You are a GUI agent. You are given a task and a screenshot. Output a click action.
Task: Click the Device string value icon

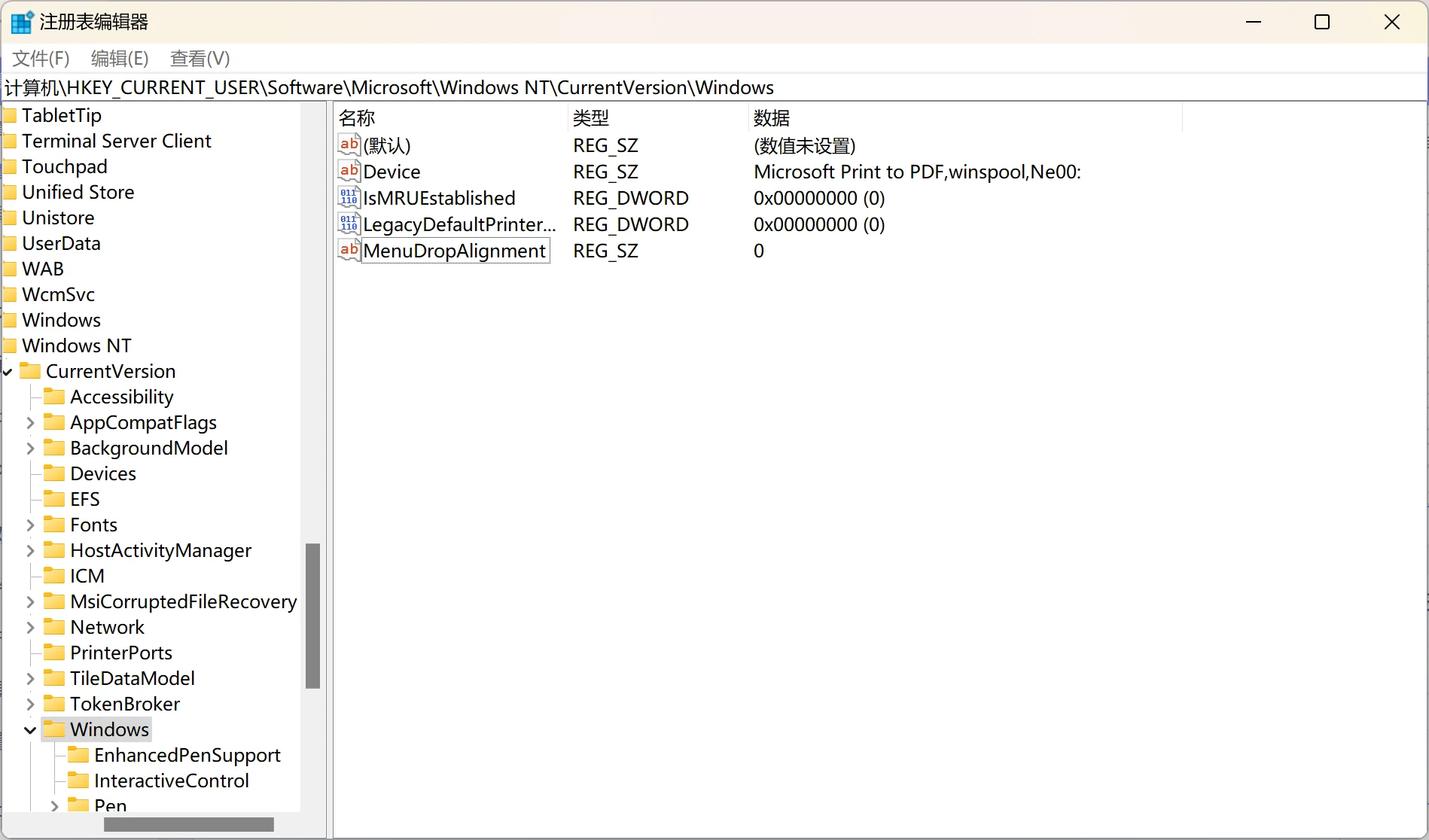click(x=349, y=172)
